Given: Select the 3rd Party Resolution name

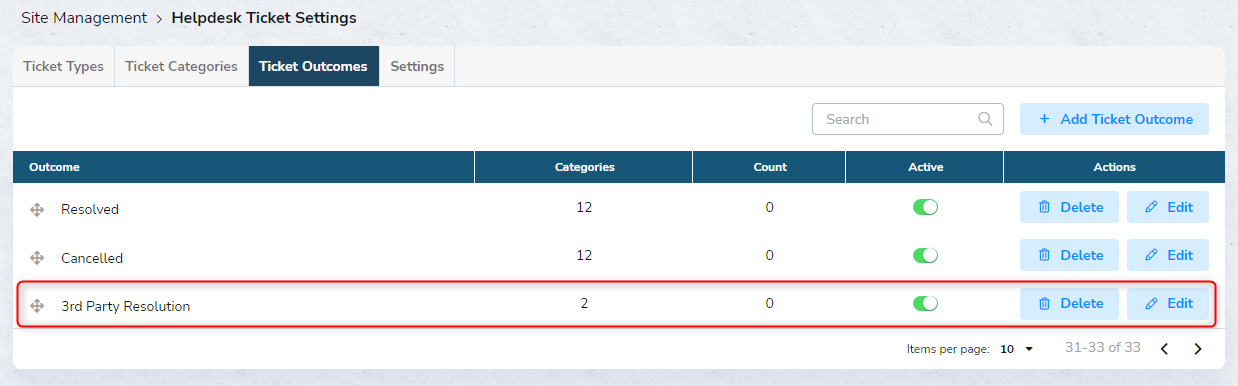Looking at the screenshot, I should (x=125, y=306).
